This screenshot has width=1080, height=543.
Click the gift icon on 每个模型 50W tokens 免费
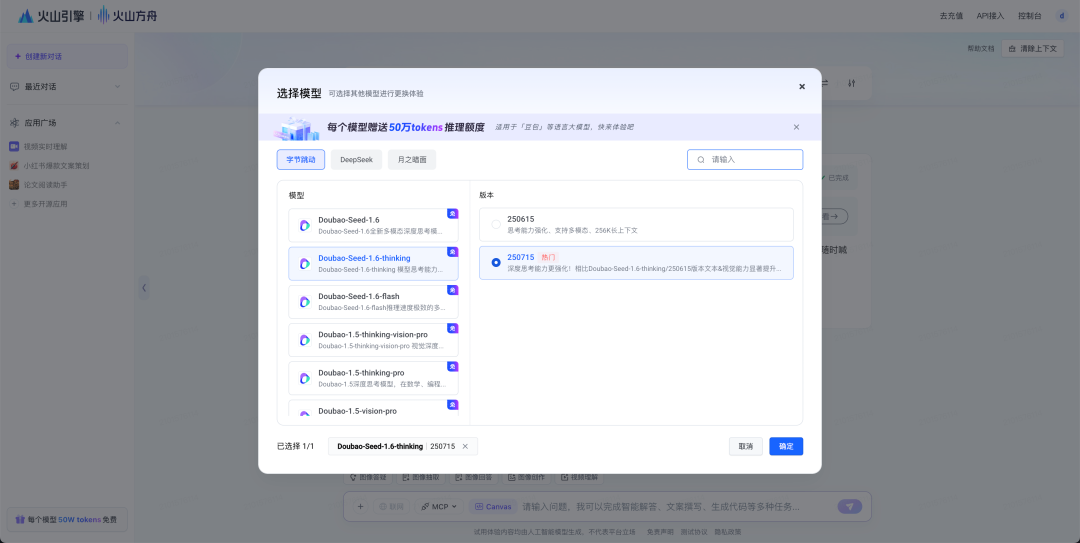pyautogui.click(x=20, y=520)
